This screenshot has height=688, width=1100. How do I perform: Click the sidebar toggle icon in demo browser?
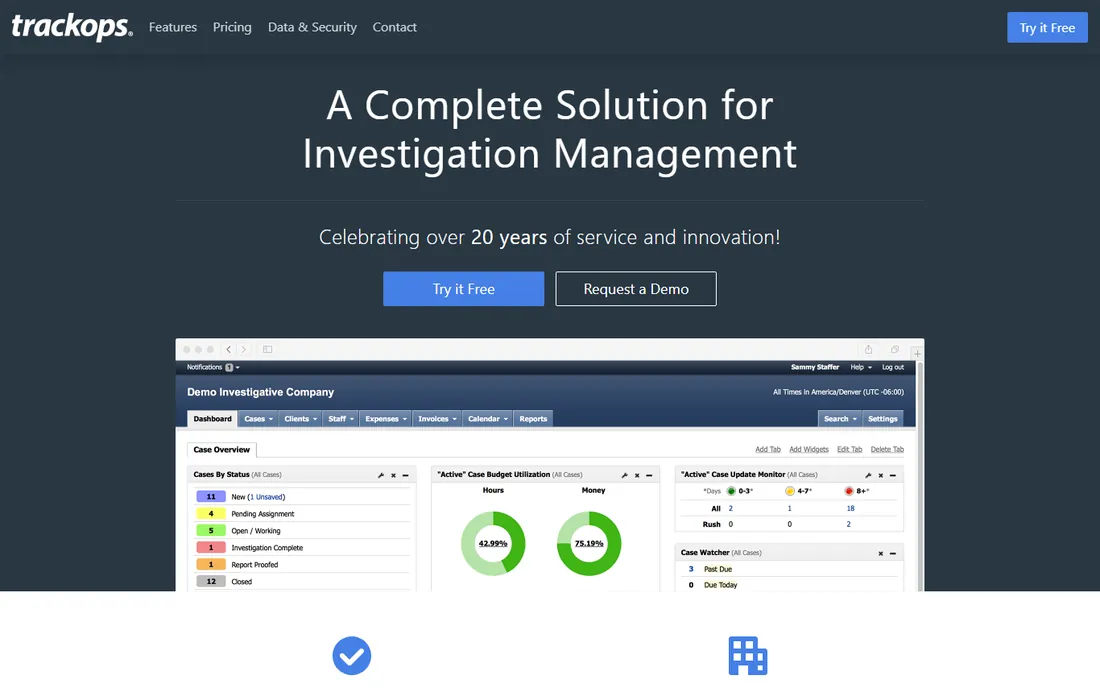(x=267, y=349)
